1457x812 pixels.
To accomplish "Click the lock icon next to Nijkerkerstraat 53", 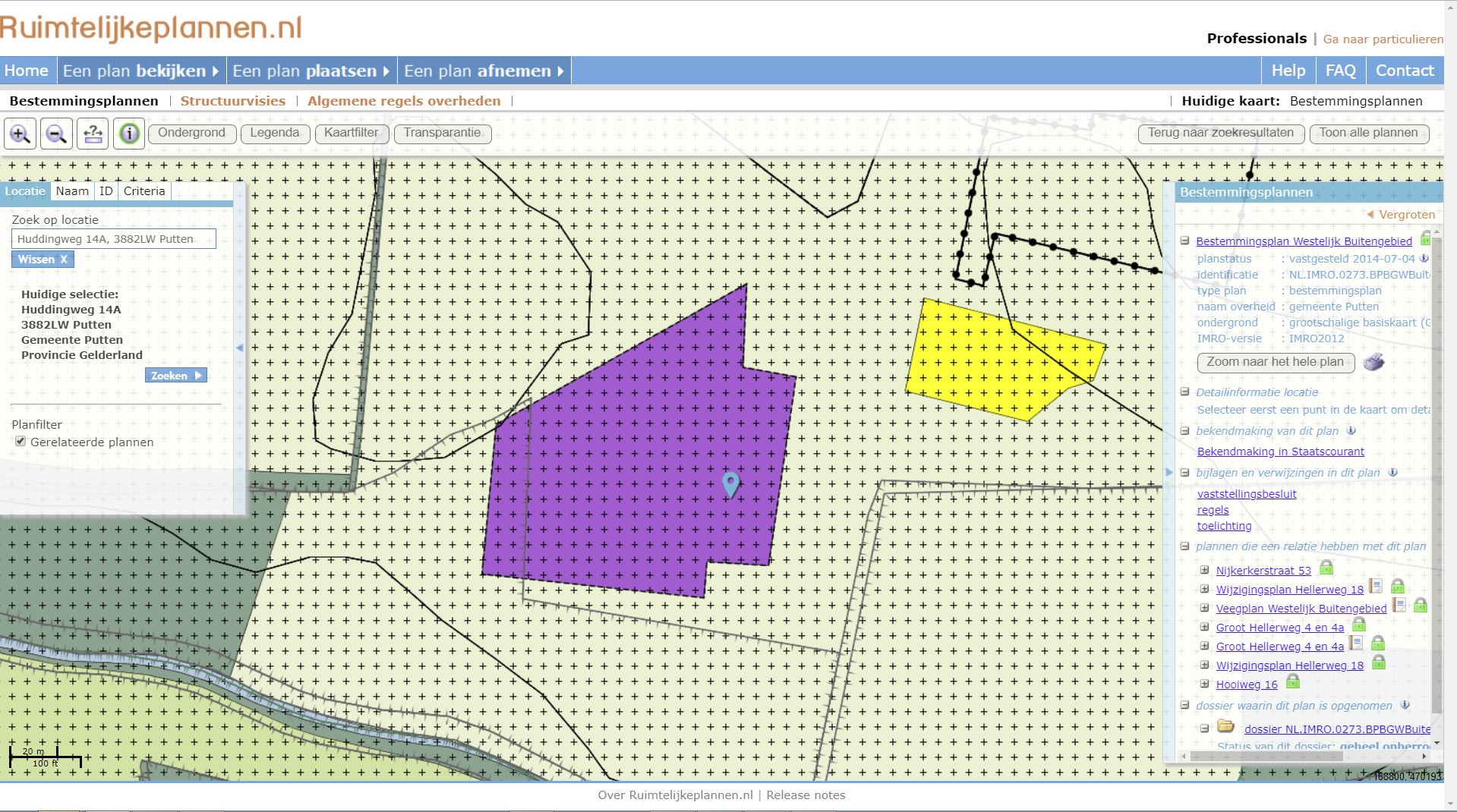I will tap(1326, 568).
